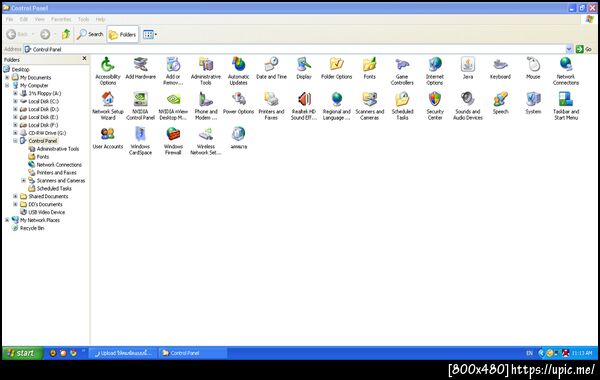Open NVIDIA nView Desktop Manager
This screenshot has height=380, width=600.
coord(173,106)
